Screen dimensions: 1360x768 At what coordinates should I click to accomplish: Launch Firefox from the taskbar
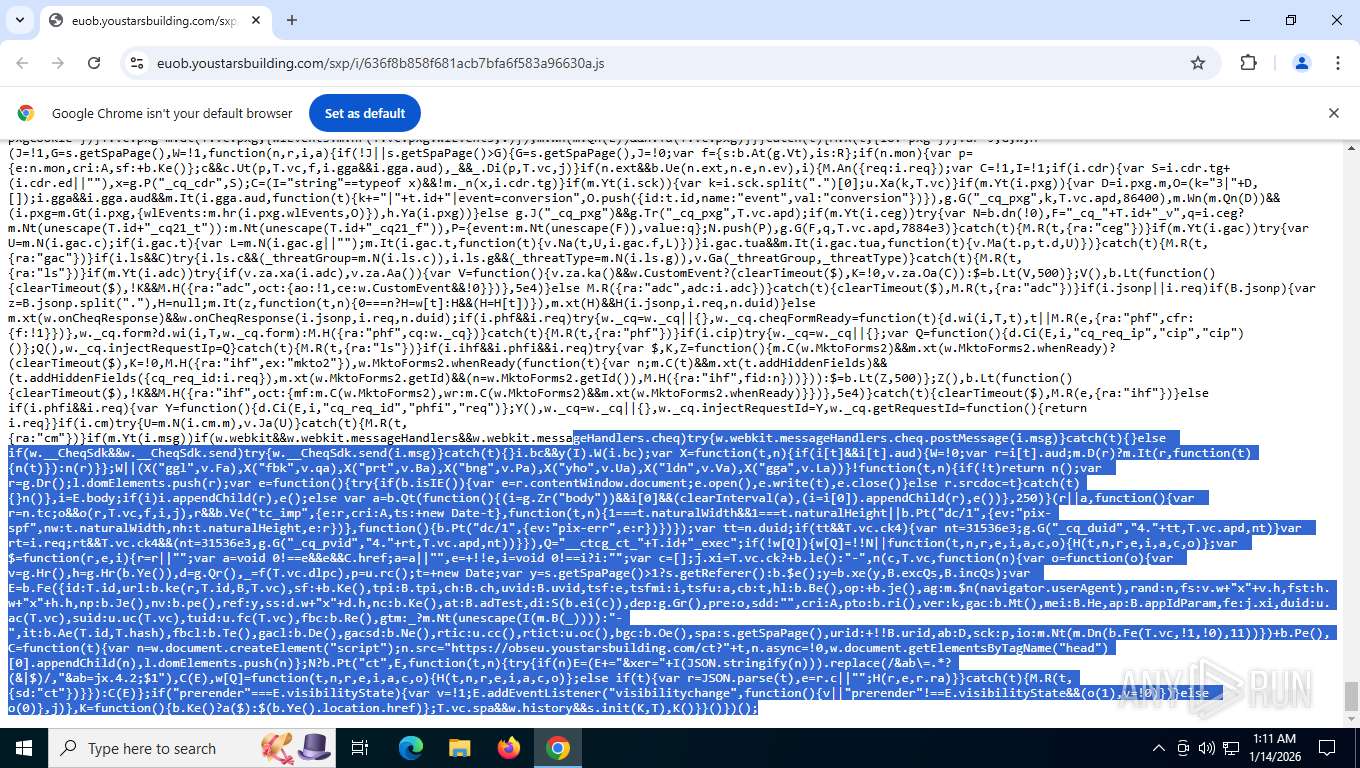click(x=508, y=748)
